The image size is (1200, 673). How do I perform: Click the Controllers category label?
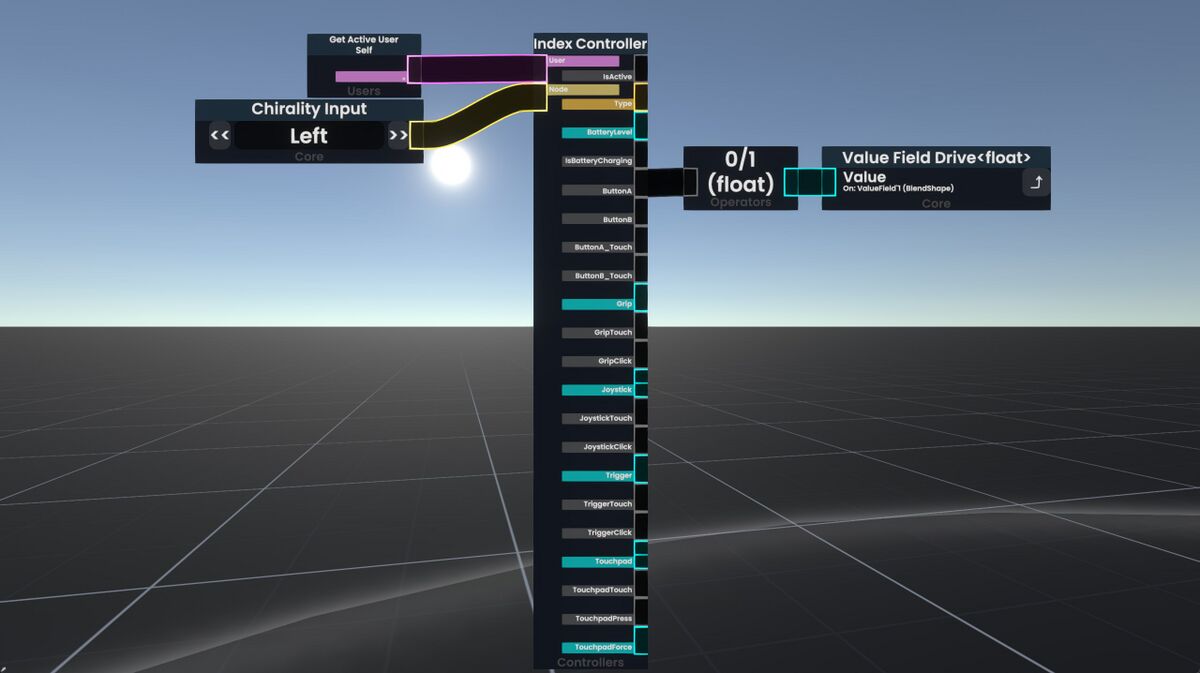[590, 661]
